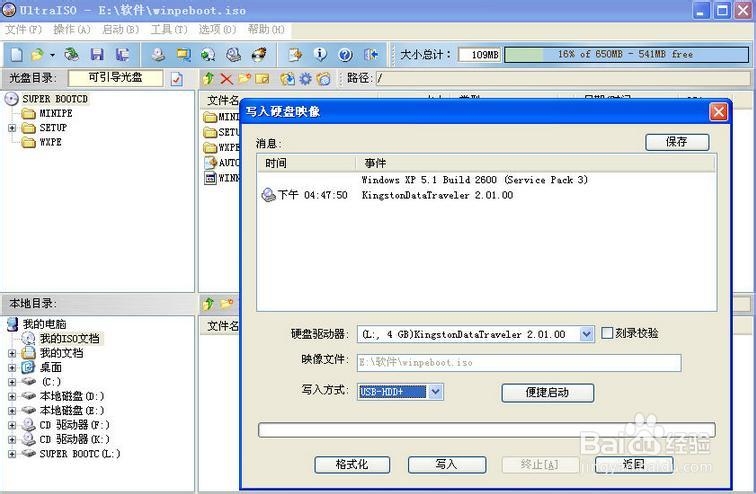Expand 我的文档 in local tree
Image resolution: width=756 pixels, height=494 pixels.
point(12,353)
